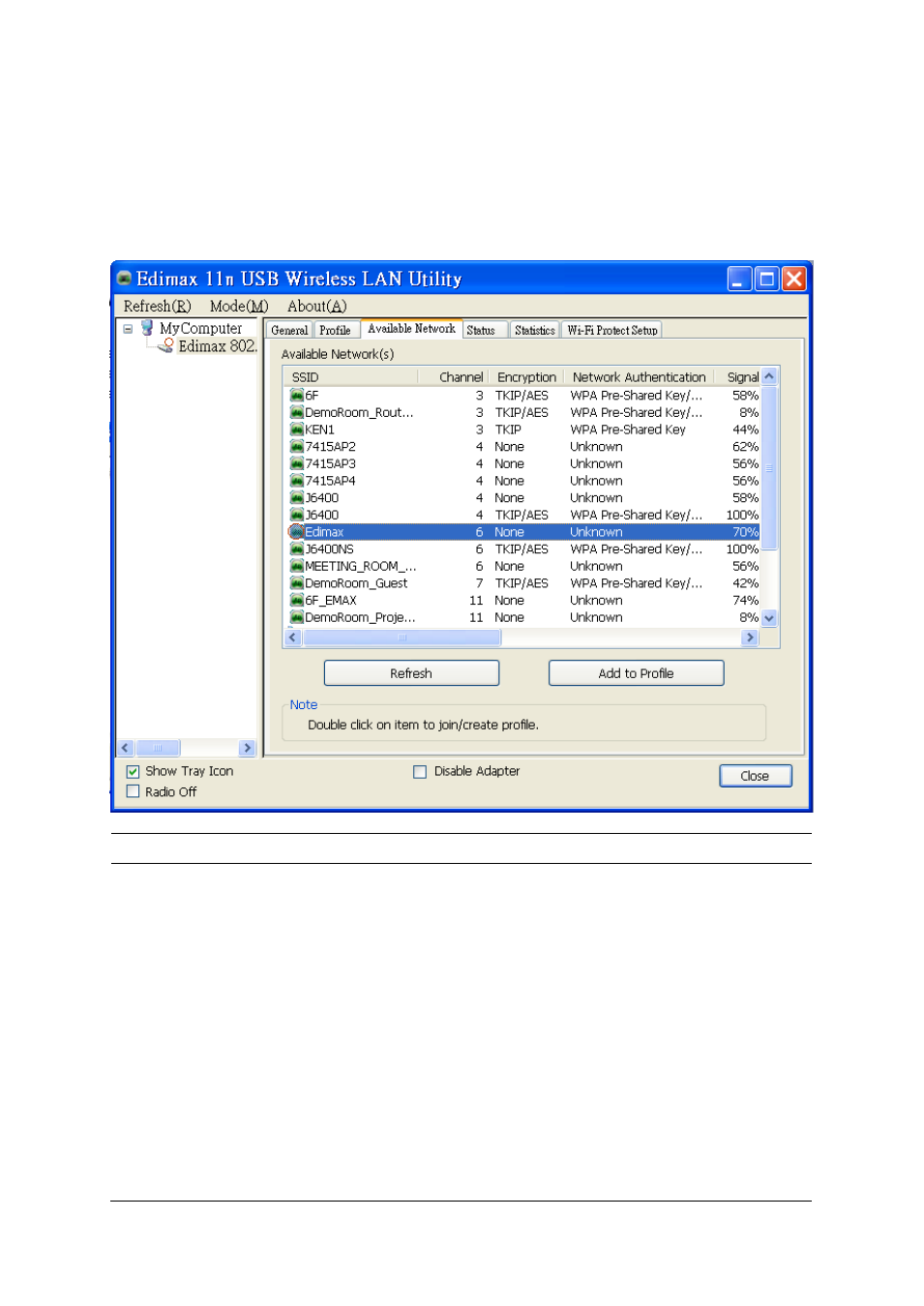Click the Edimax 802 adapter icon
Viewport: 924px width, 1306px height.
point(167,346)
